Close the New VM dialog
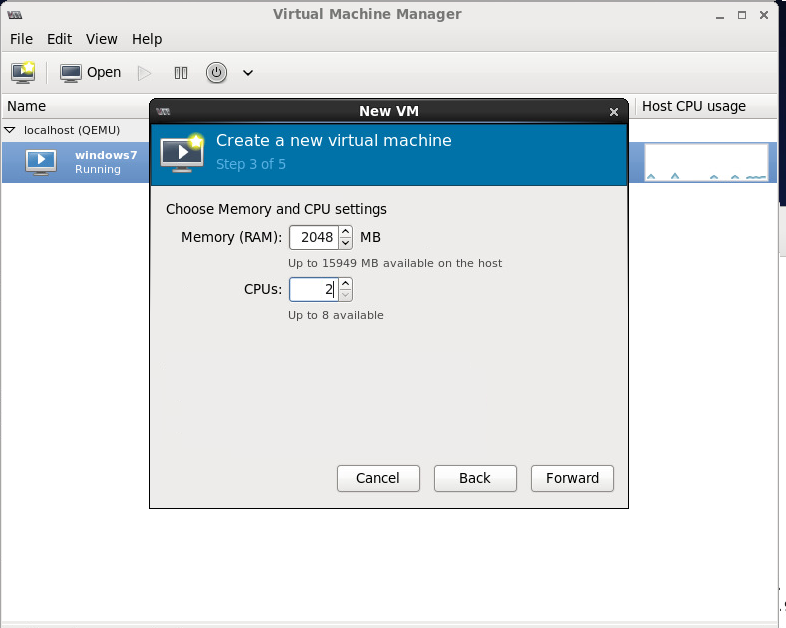The image size is (786, 628). (614, 112)
